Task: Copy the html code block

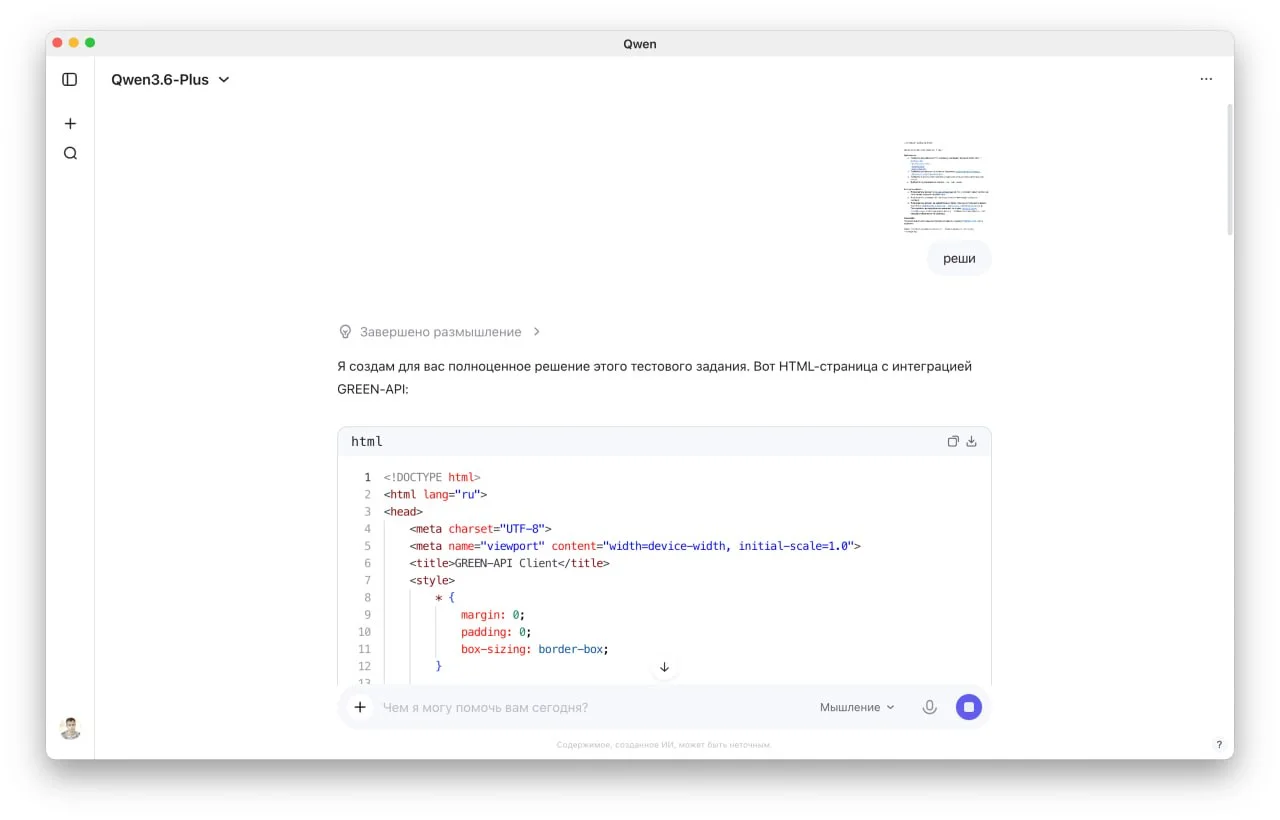Action: (x=953, y=441)
